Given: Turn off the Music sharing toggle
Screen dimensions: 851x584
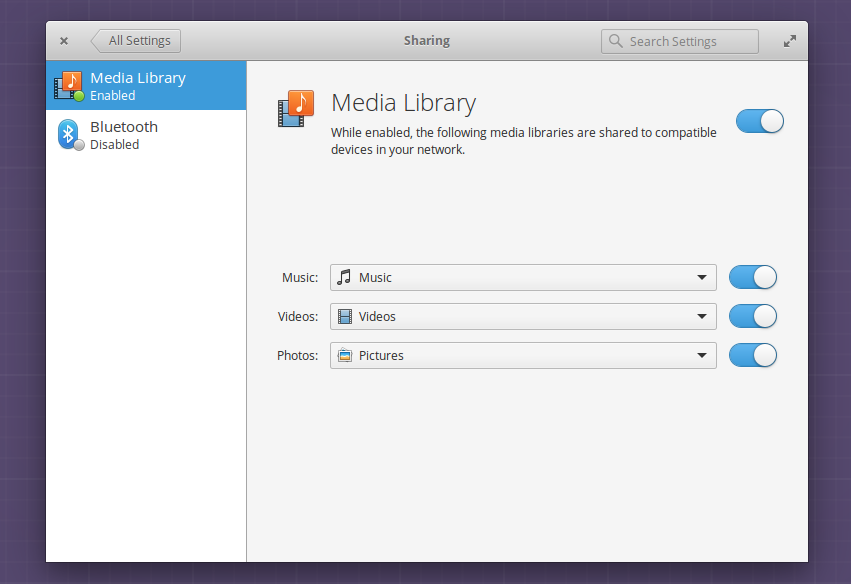Looking at the screenshot, I should [753, 277].
